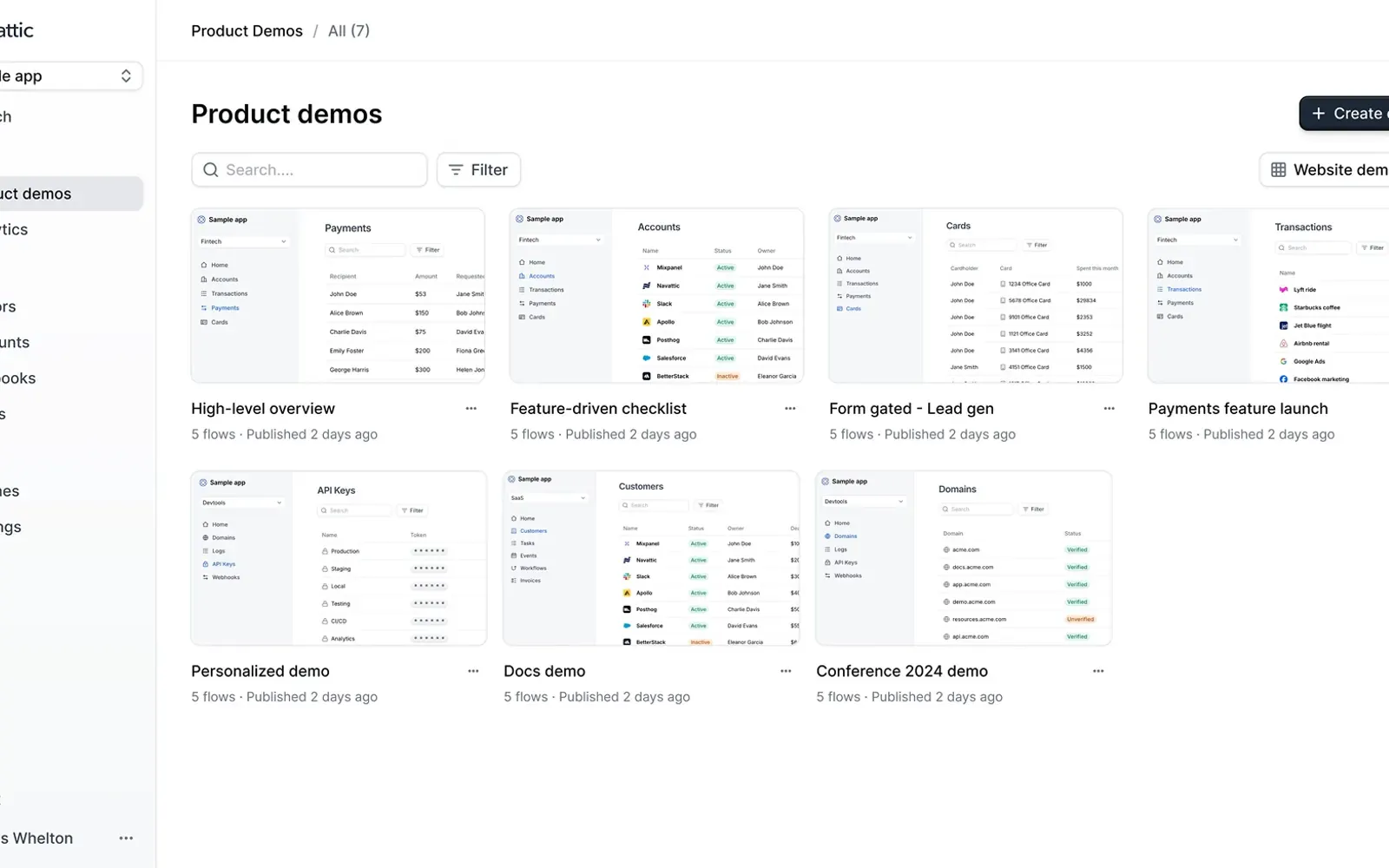
Task: Open the Form gated Cards thumbnail
Action: tap(976, 295)
